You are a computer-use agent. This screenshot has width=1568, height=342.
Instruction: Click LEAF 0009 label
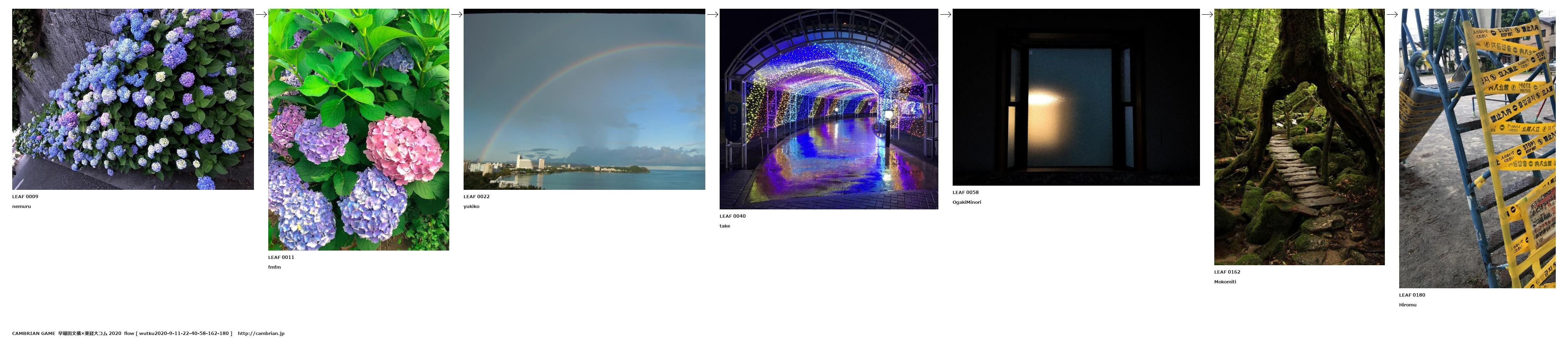[25, 196]
